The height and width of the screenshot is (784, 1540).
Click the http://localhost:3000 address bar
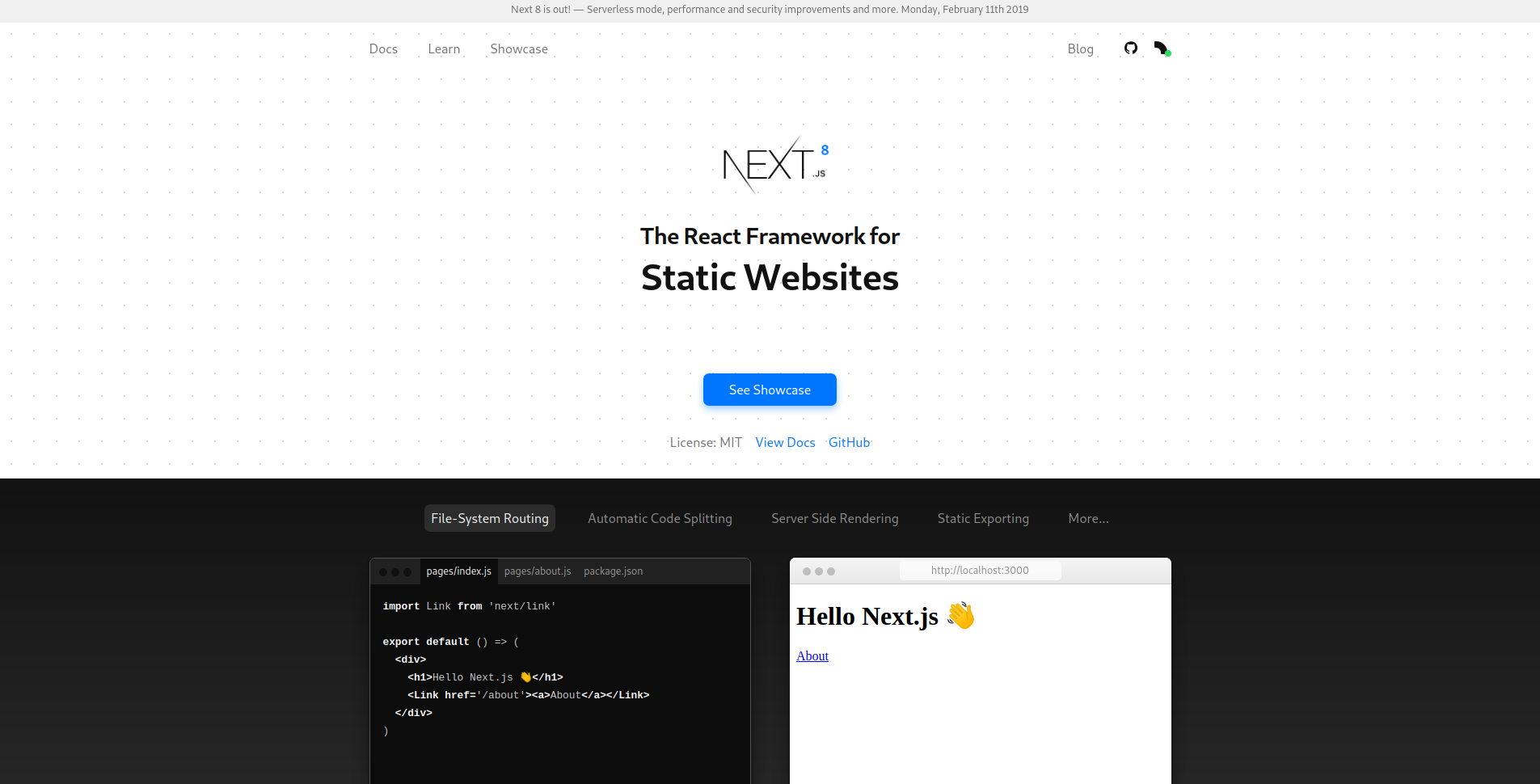click(x=980, y=570)
